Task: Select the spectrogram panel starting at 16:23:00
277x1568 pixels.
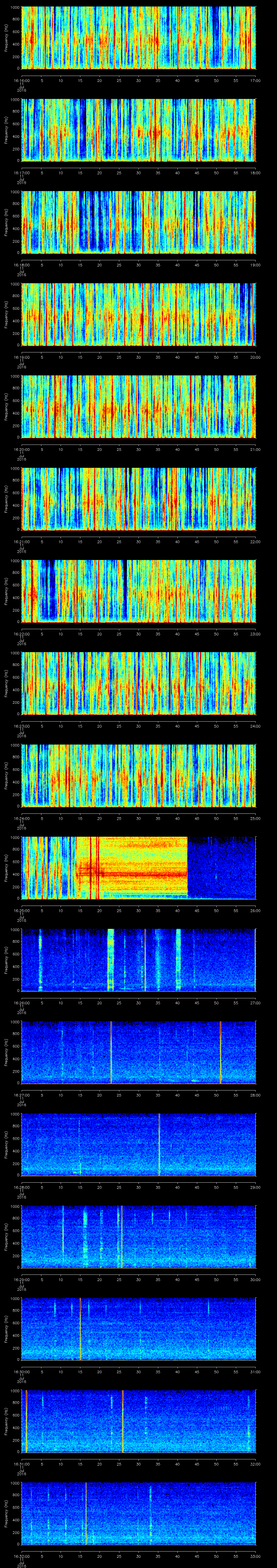Action: pyautogui.click(x=139, y=683)
